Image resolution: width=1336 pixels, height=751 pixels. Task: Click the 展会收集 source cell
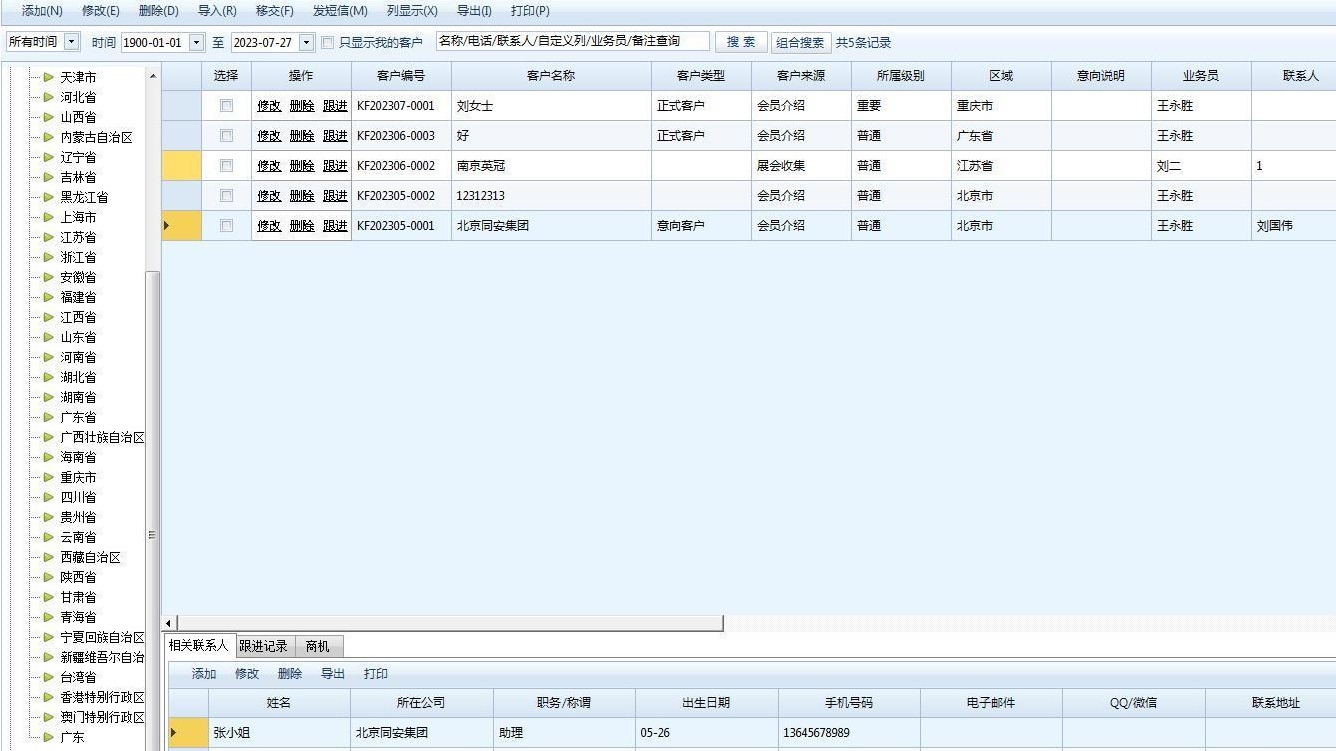801,166
